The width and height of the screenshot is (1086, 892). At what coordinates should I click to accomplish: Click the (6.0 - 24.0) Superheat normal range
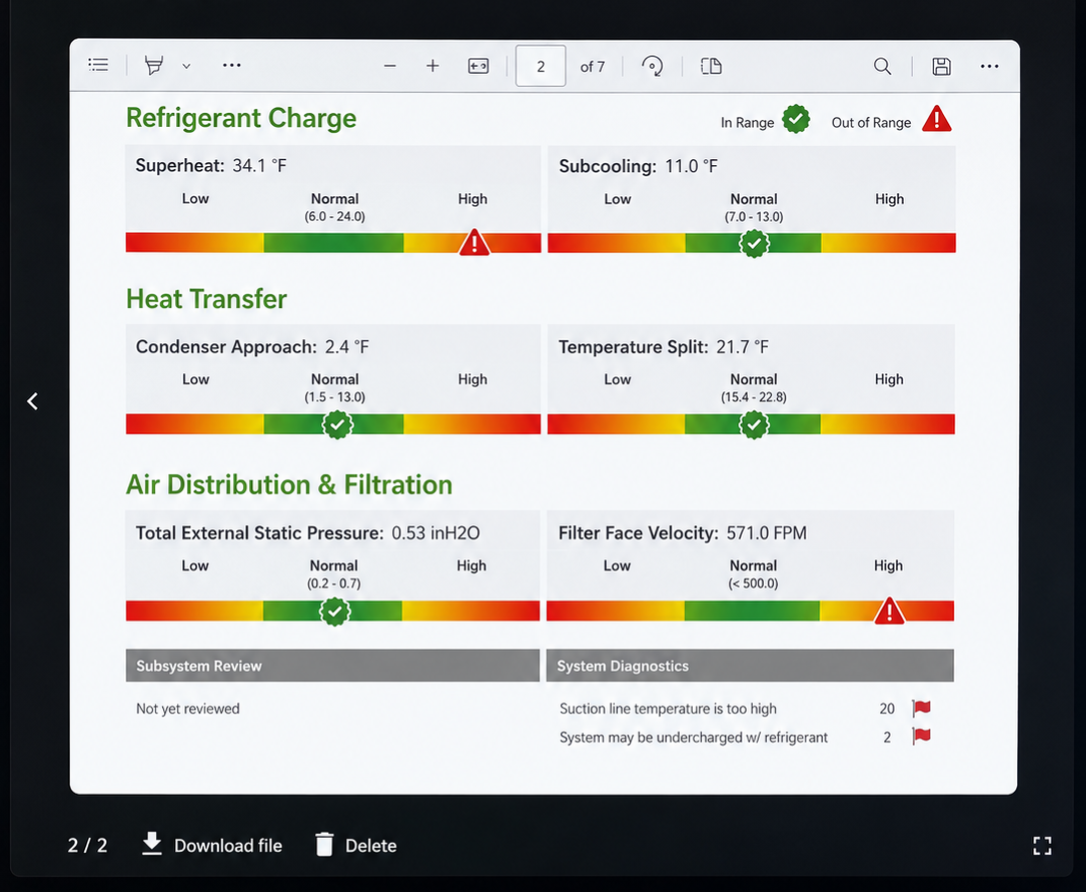point(335,216)
